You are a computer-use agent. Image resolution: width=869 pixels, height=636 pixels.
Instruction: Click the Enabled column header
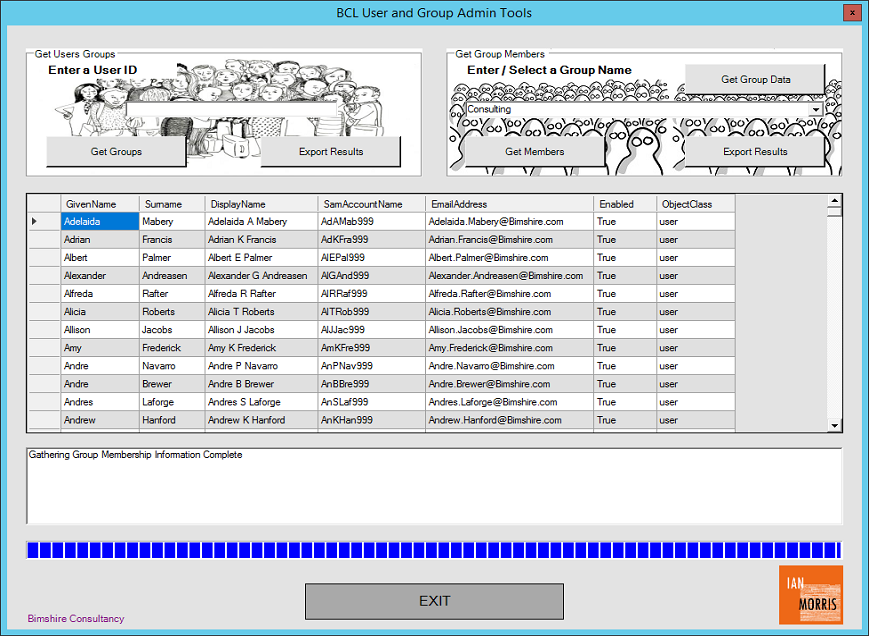(x=624, y=204)
